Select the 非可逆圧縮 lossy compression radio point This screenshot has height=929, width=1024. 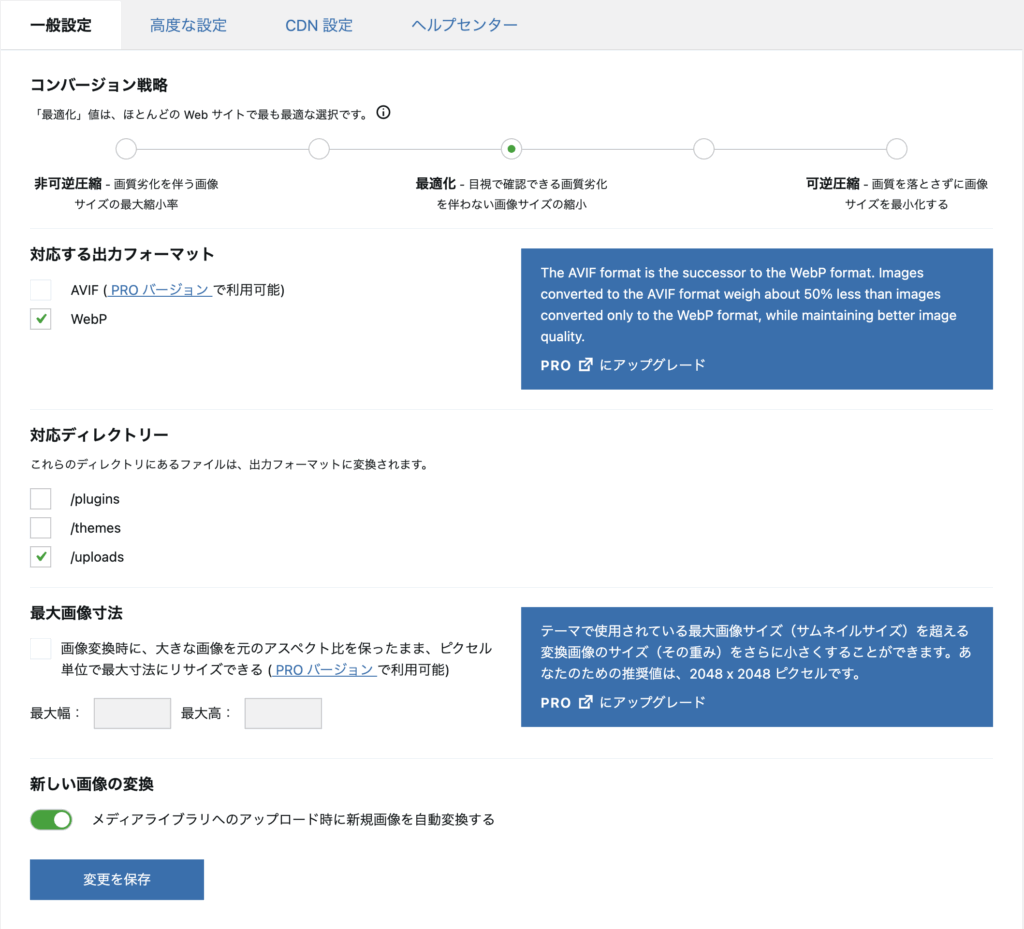[x=126, y=149]
